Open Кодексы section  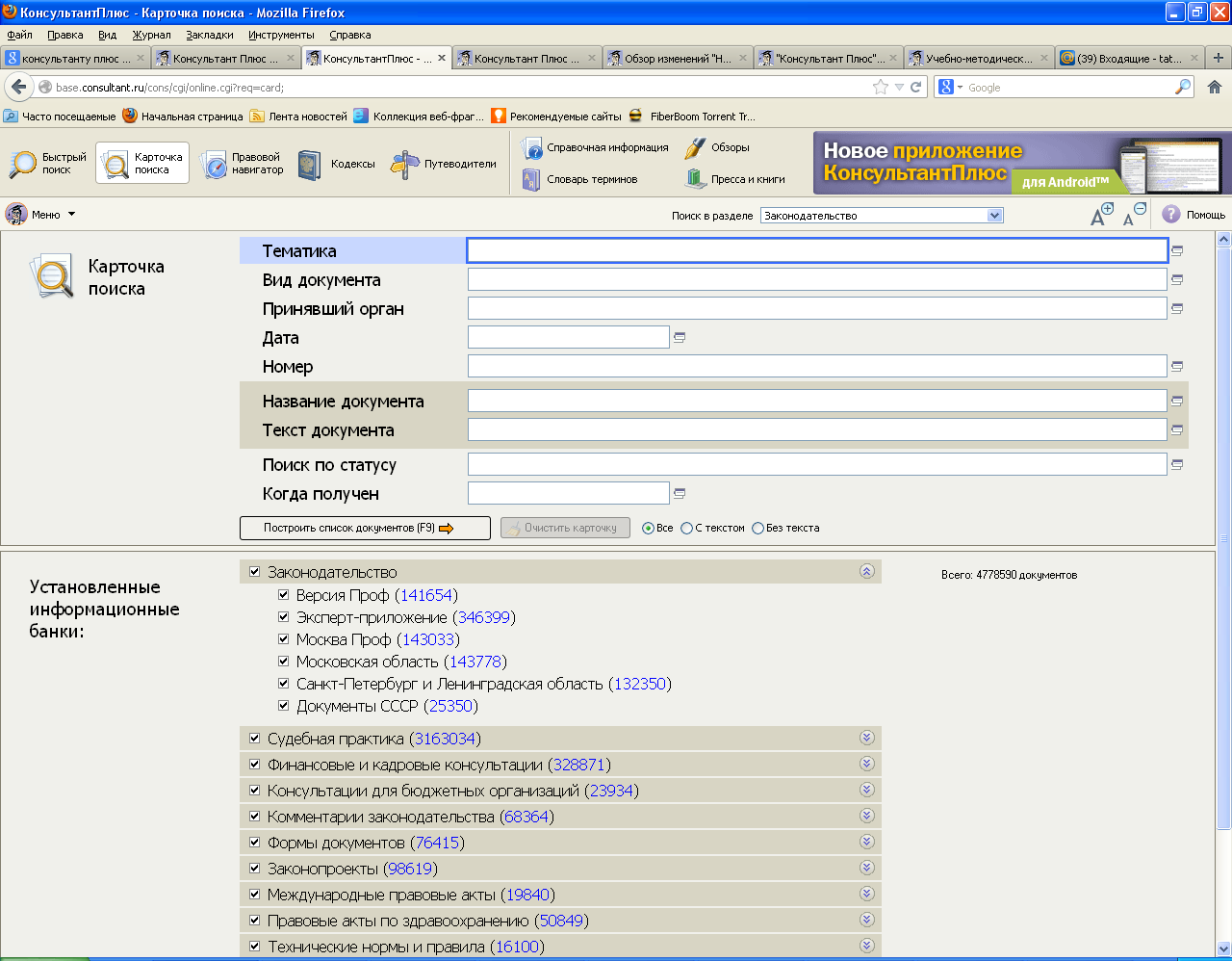(x=336, y=164)
